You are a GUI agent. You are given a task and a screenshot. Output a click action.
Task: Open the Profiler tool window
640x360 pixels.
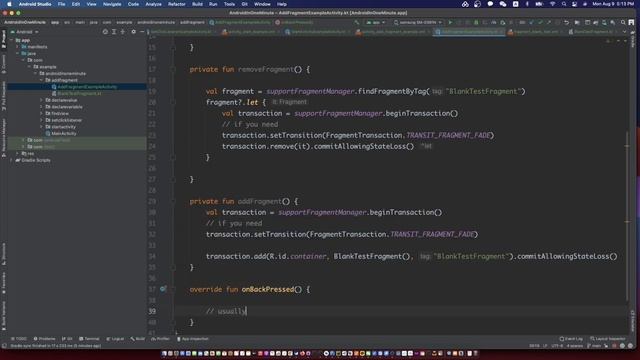click(160, 339)
